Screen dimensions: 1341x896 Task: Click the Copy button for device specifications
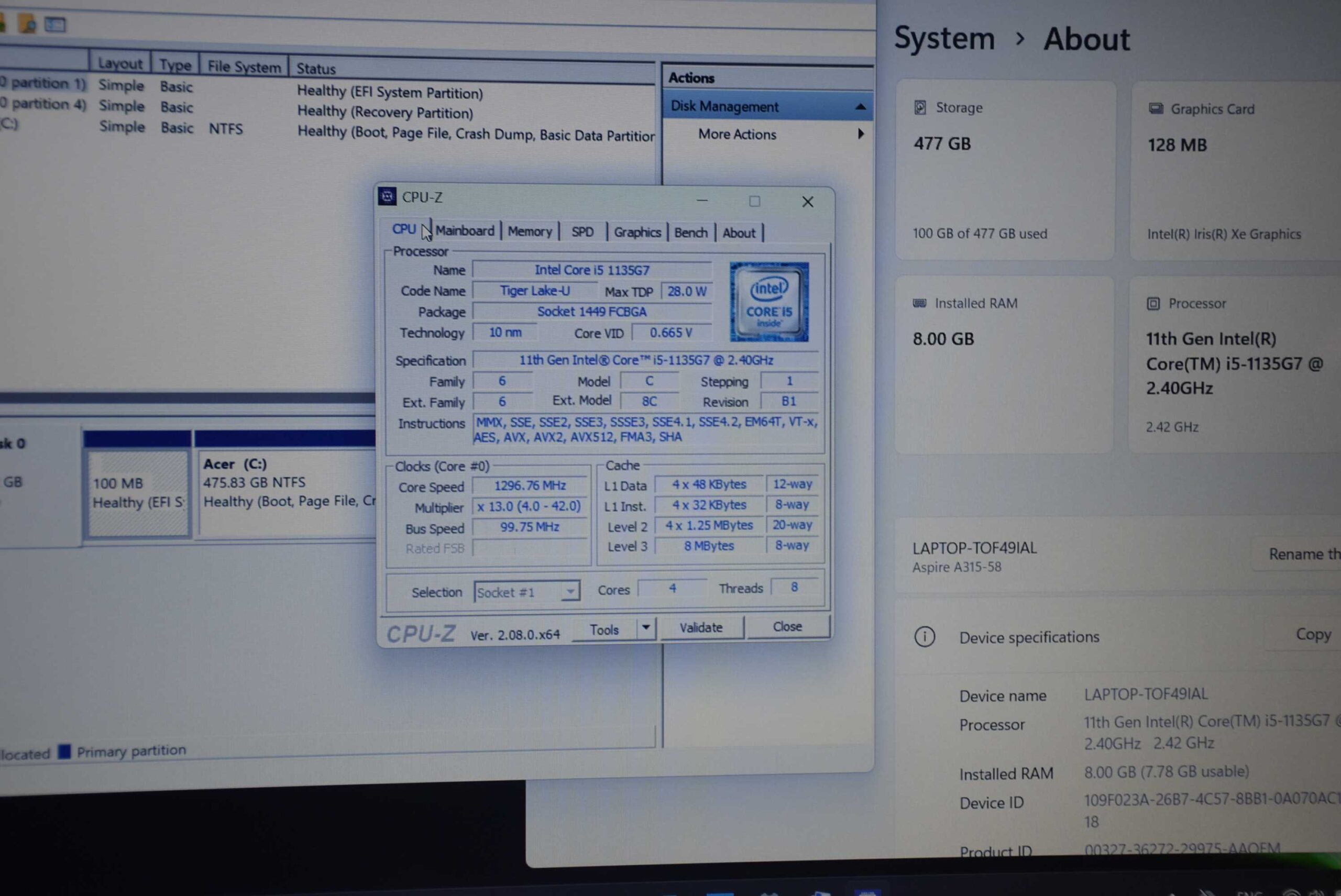coord(1313,634)
